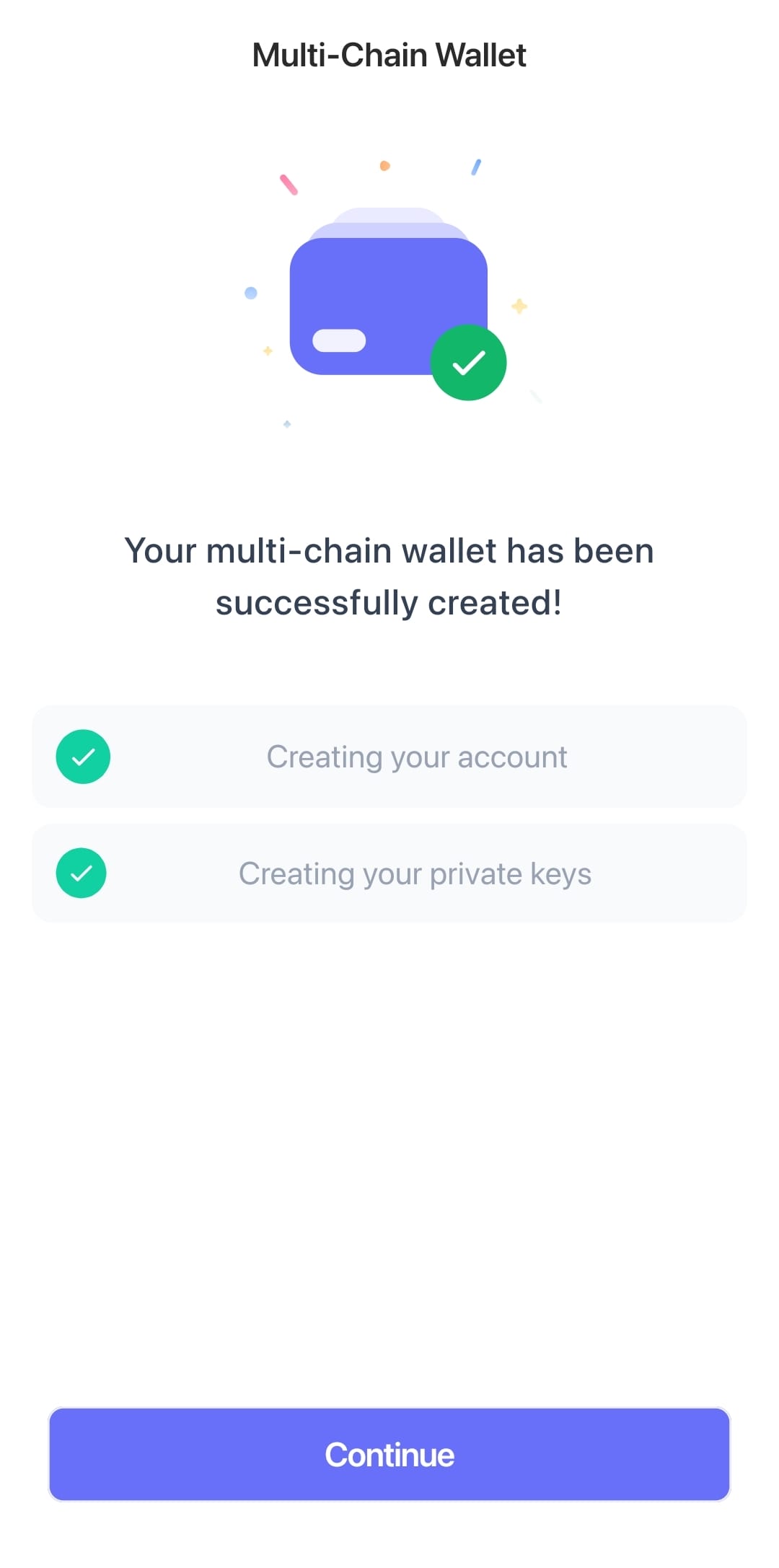Expand the 'Creating your private keys' status row
Screen dimensions: 779x1568
pyautogui.click(x=389, y=872)
